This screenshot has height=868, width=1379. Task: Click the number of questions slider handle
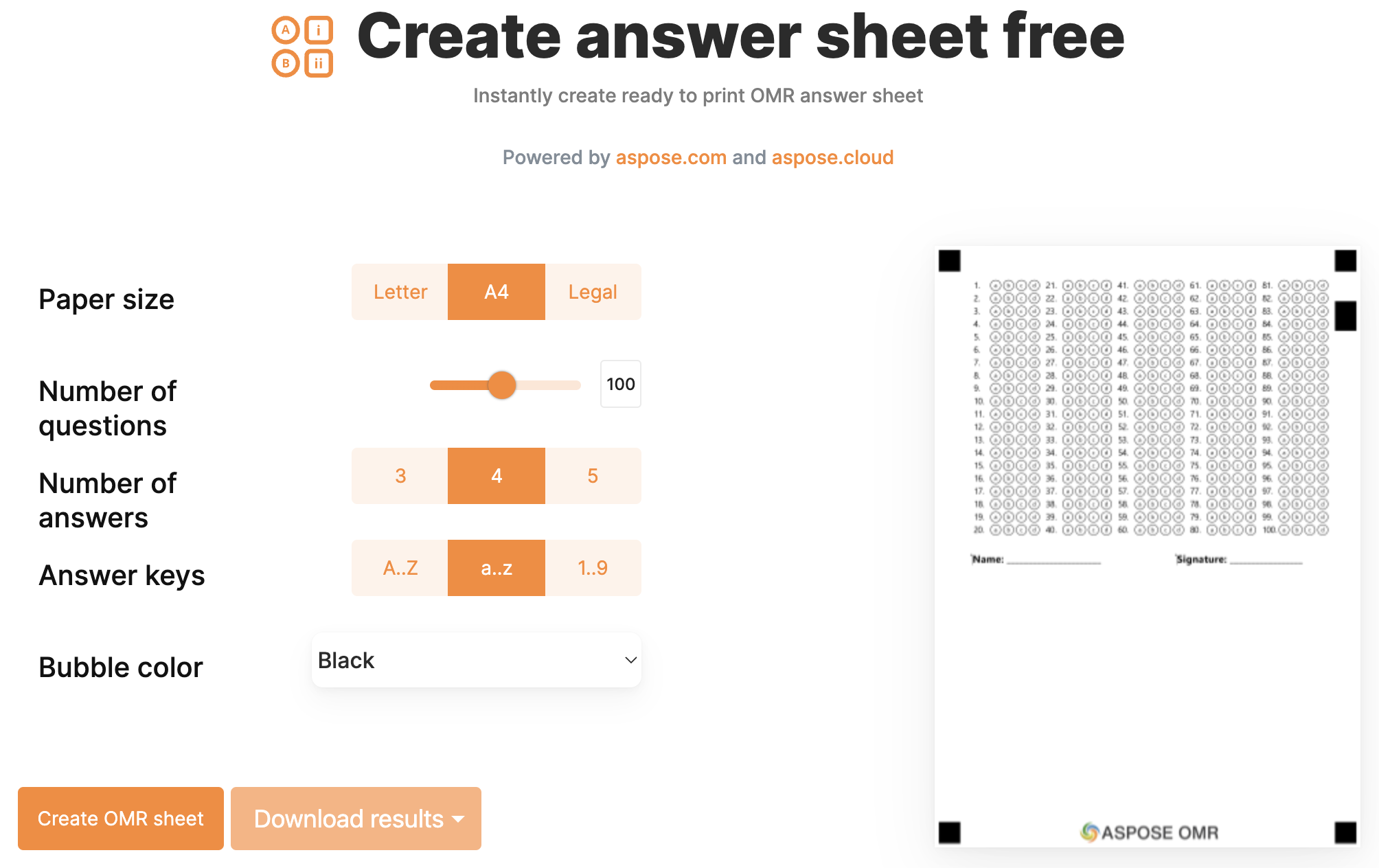pyautogui.click(x=502, y=385)
